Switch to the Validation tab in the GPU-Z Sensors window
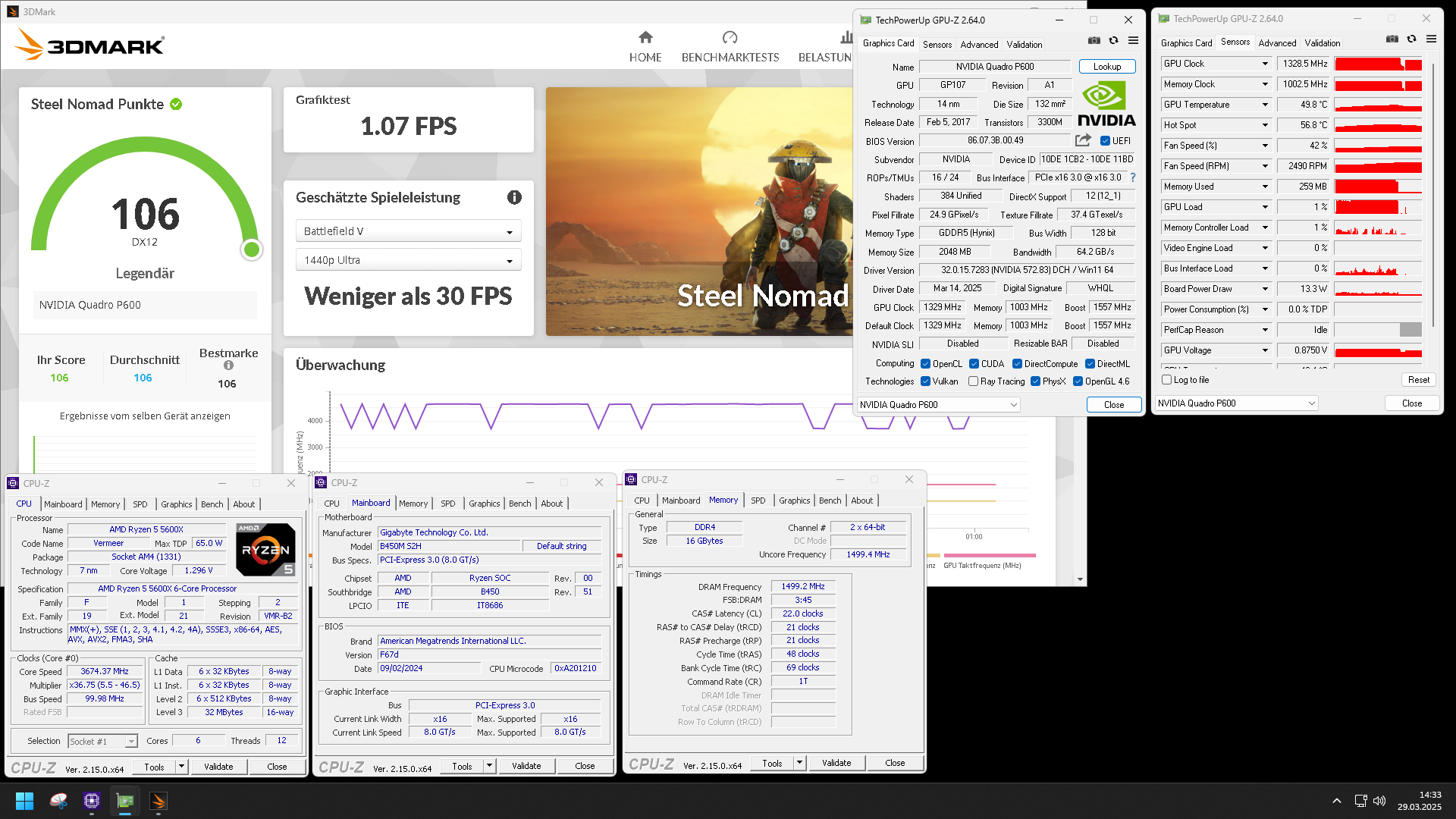1456x819 pixels. [1323, 43]
